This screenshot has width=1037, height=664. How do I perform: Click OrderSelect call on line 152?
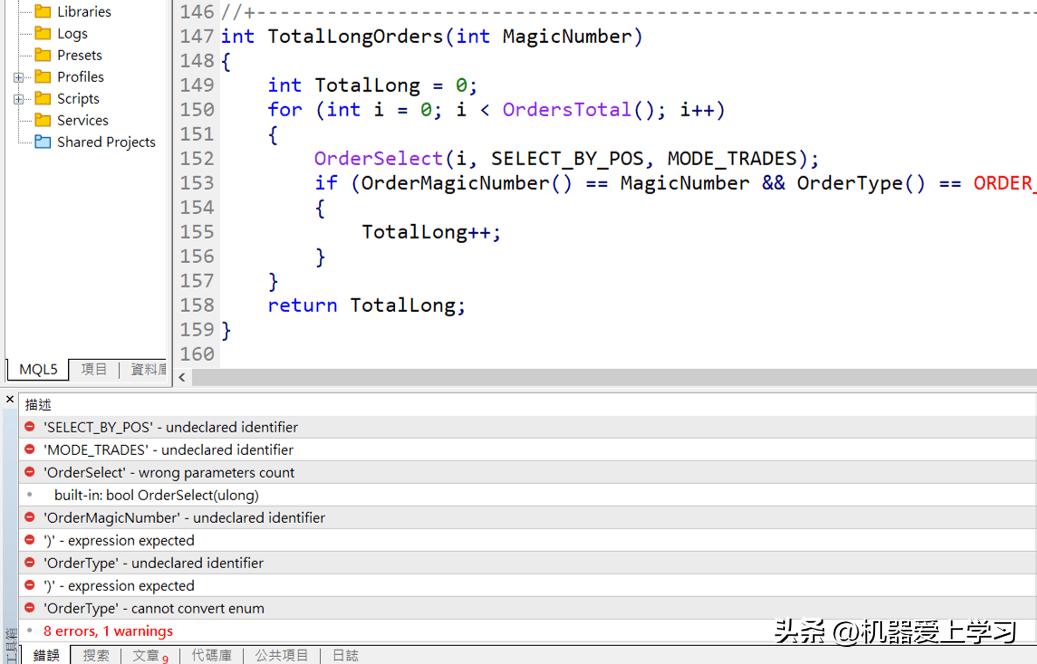pos(378,159)
